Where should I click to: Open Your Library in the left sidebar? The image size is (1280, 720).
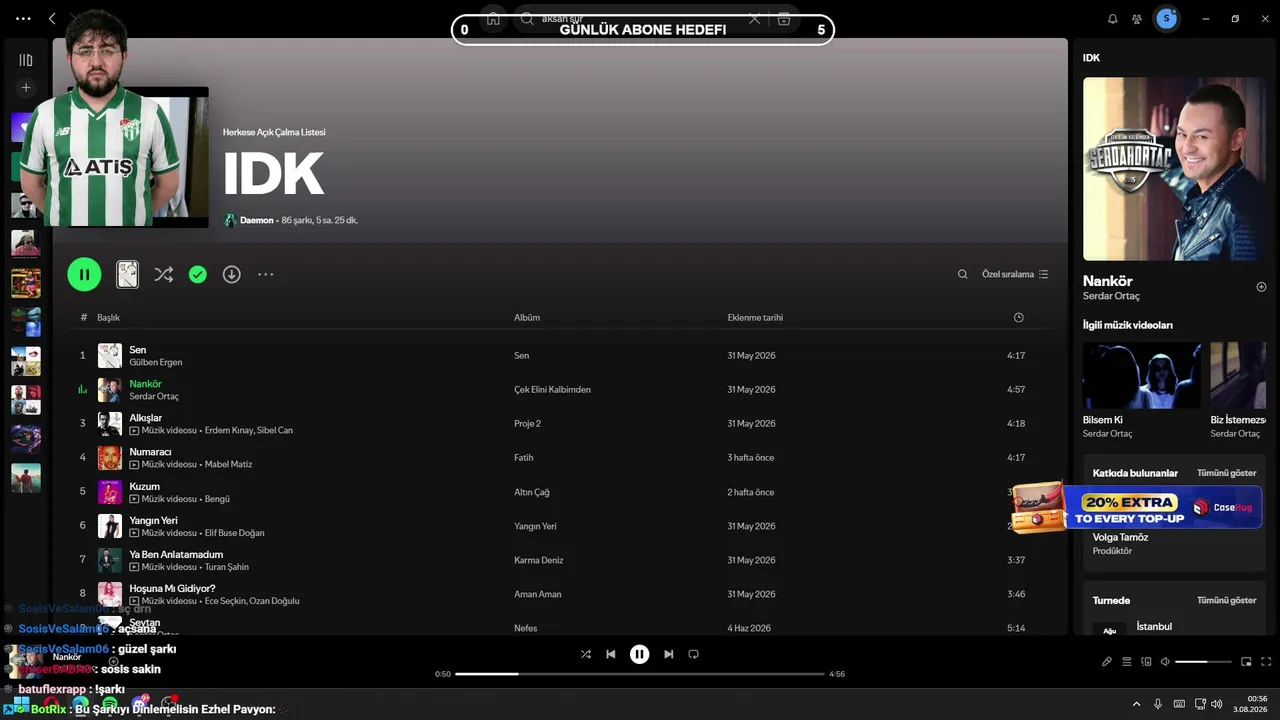click(x=26, y=60)
